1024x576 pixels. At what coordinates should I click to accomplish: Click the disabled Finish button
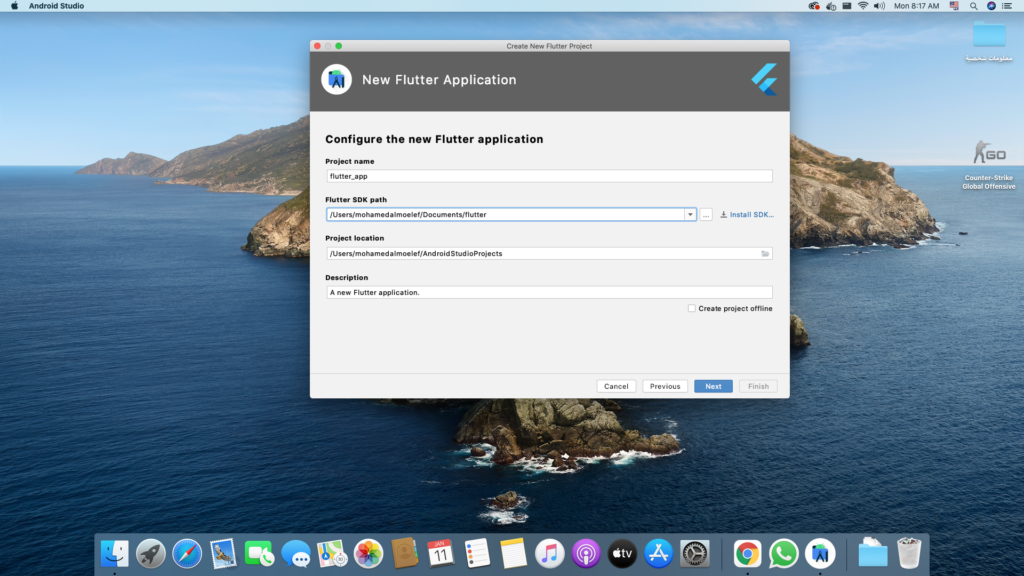[x=758, y=387]
